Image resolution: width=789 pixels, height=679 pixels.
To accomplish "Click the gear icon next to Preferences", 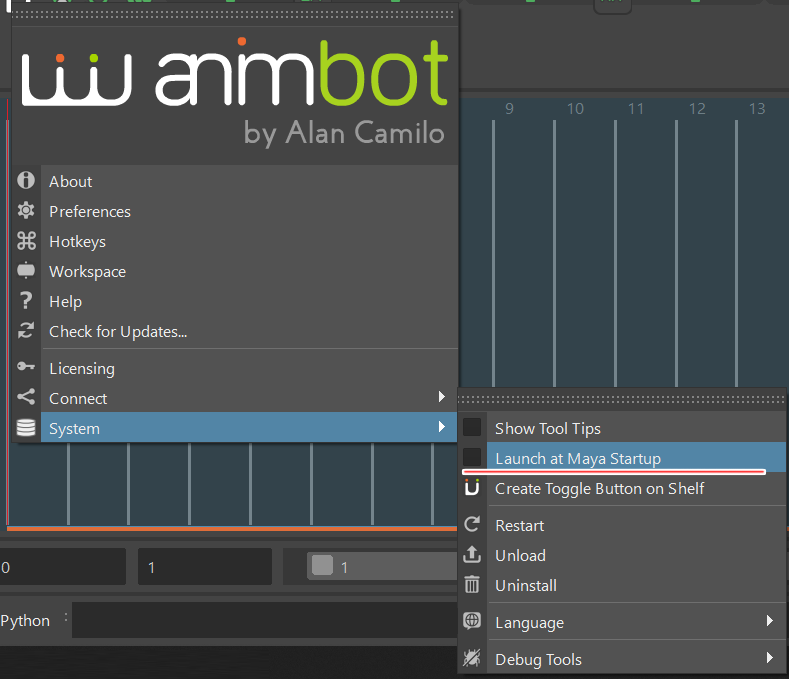I will pos(26,211).
